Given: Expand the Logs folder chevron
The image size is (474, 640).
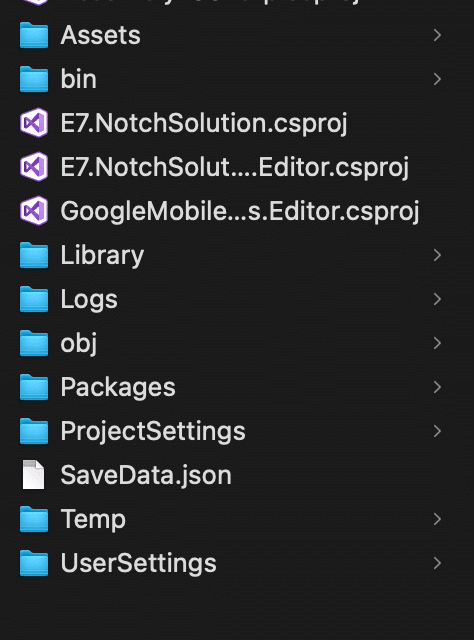Looking at the screenshot, I should pos(437,299).
